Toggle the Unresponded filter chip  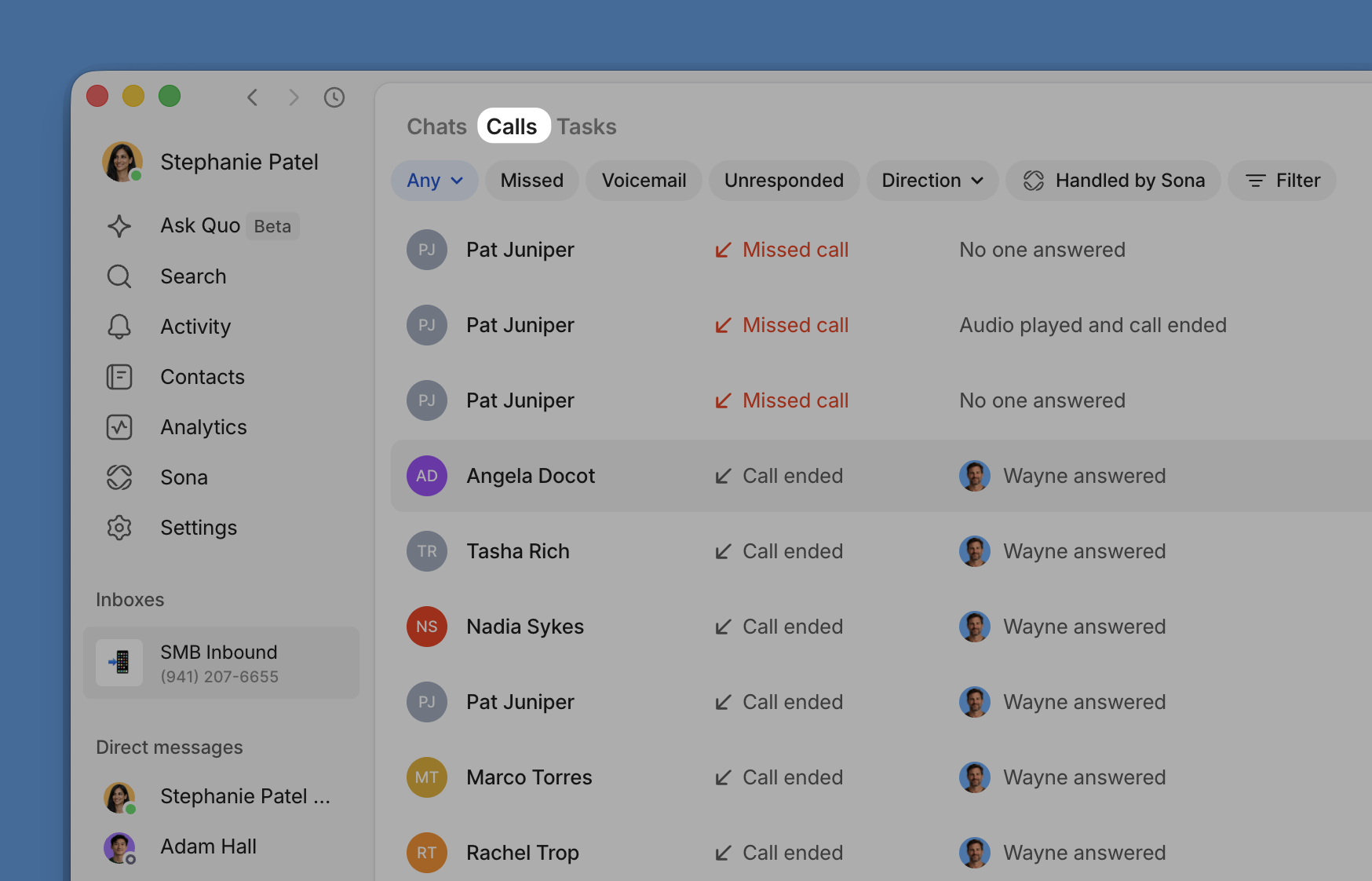pos(784,181)
